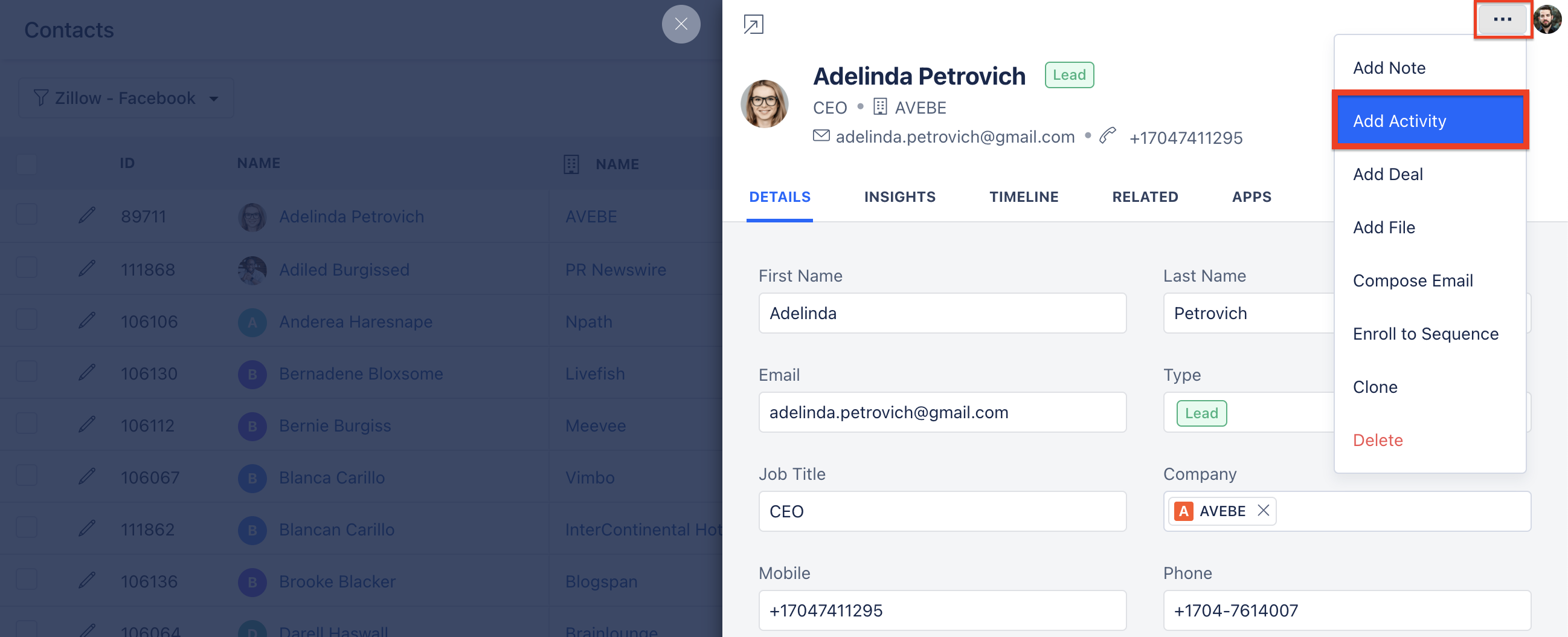The height and width of the screenshot is (637, 1568).
Task: Select Add Activity from the menu
Action: point(1430,121)
